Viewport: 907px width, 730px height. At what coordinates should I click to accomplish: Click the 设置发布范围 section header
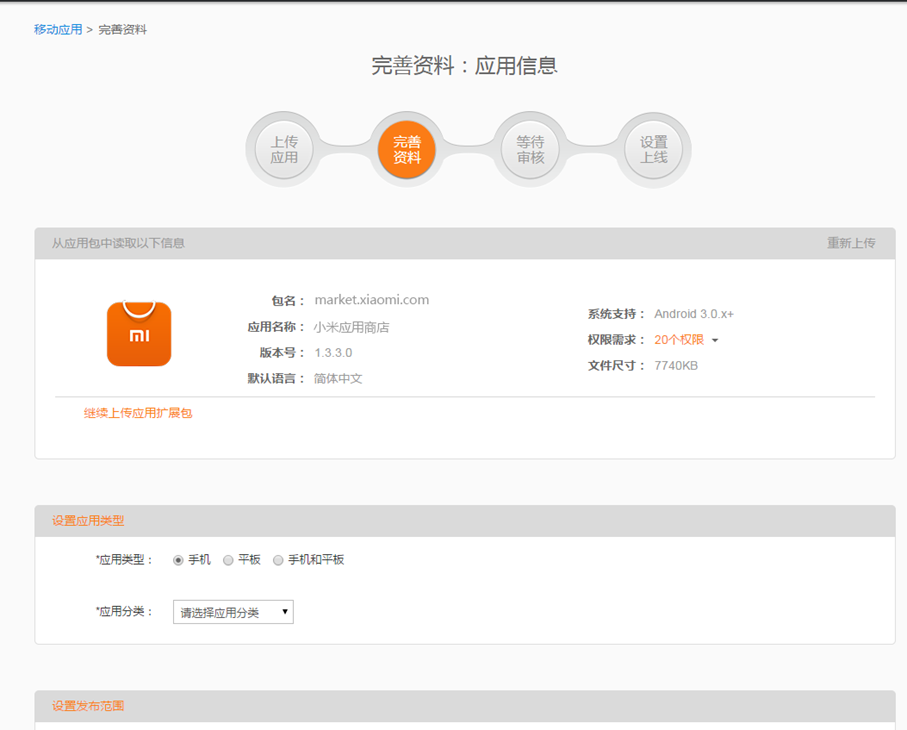coord(88,706)
